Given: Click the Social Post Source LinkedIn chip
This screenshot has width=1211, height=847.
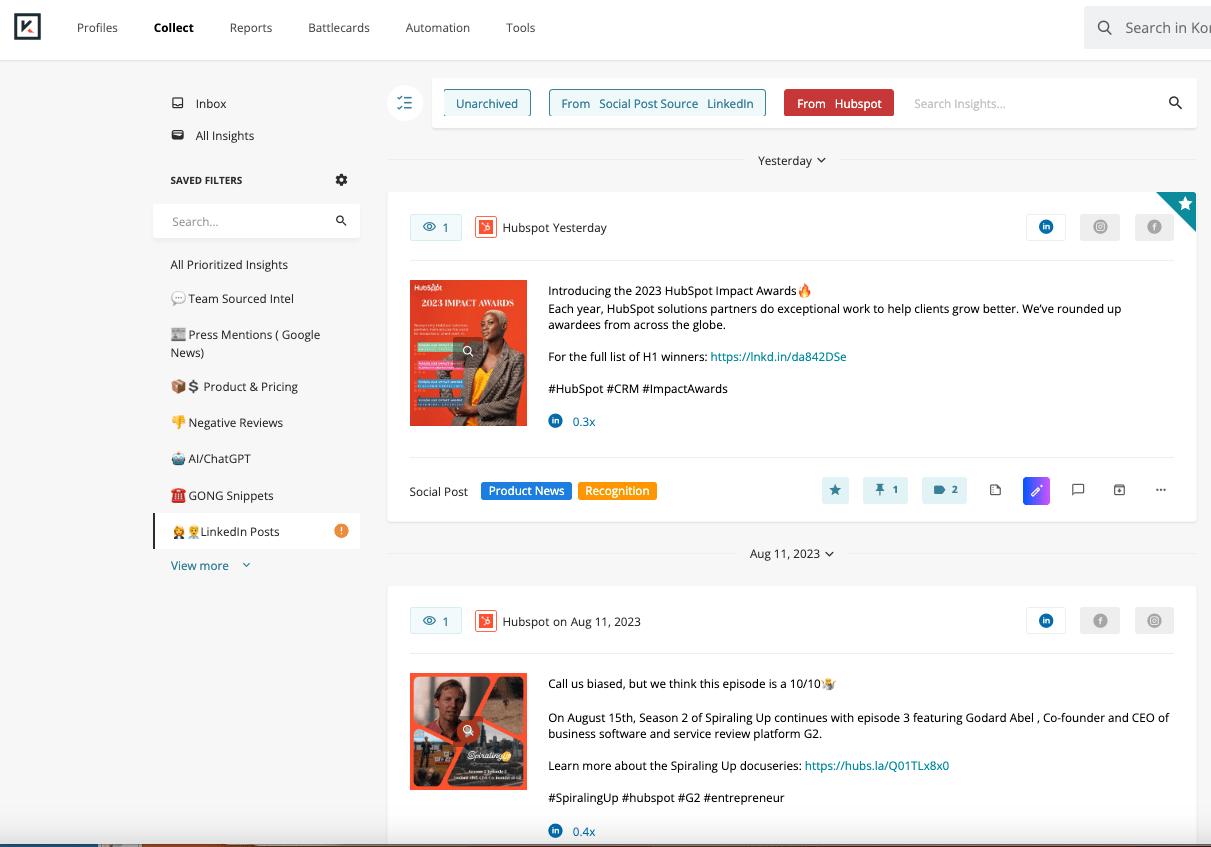Looking at the screenshot, I should (657, 103).
